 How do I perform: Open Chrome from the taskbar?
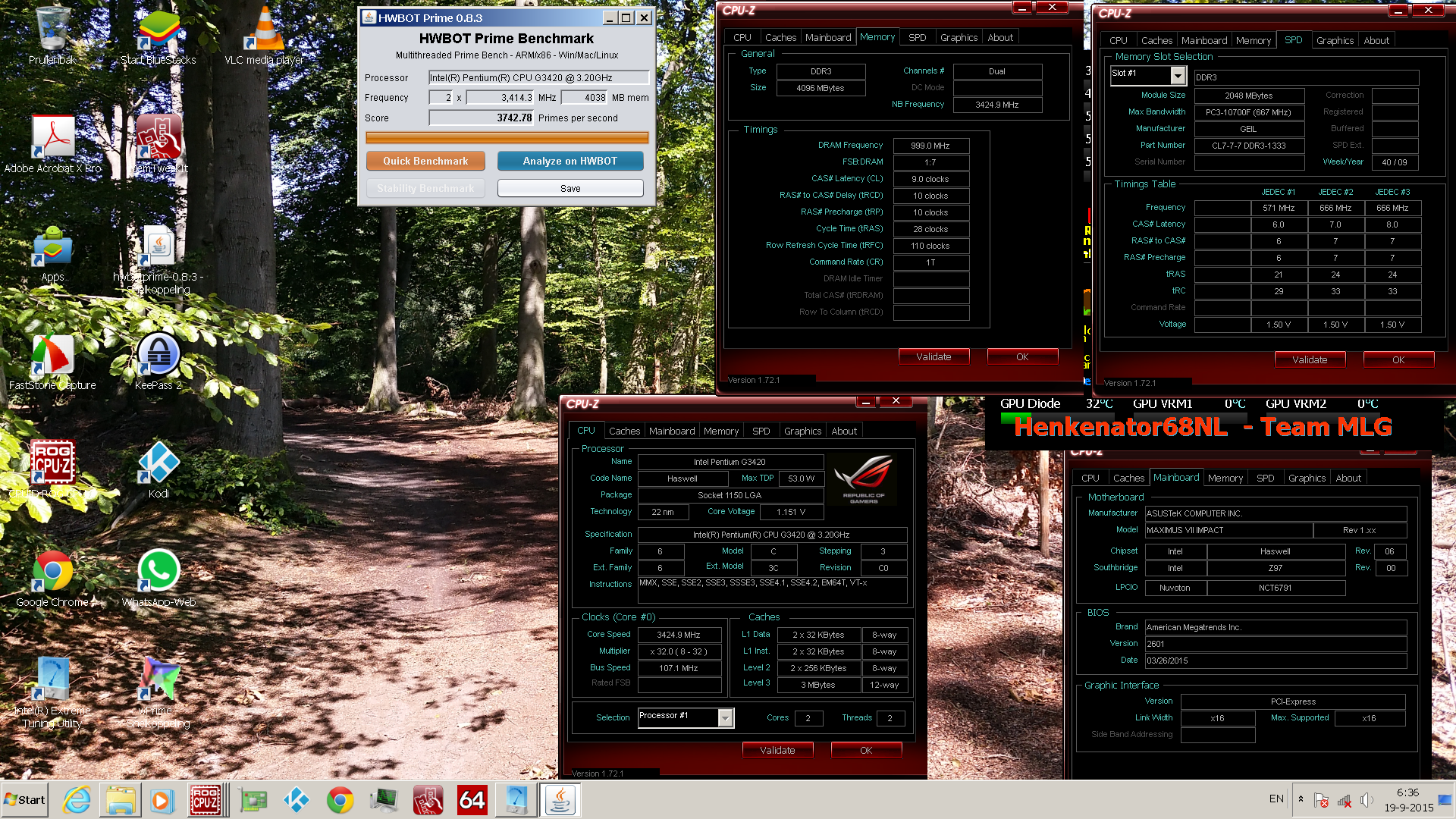click(340, 800)
